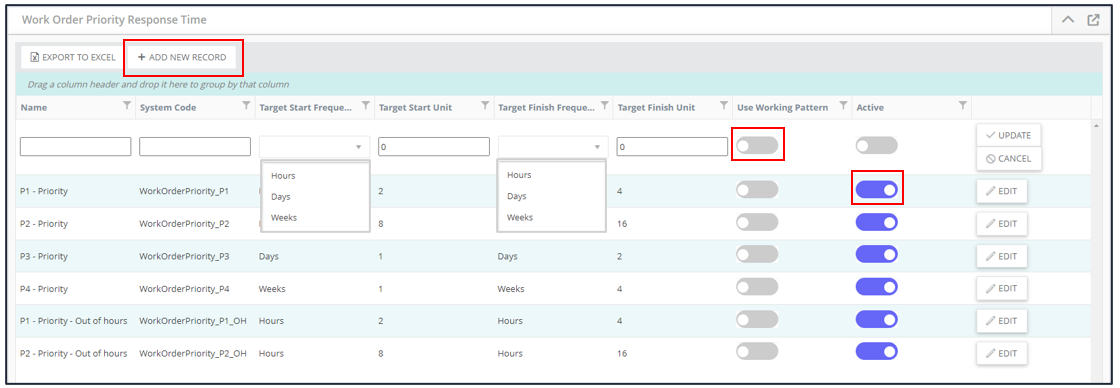Toggle Use Working Pattern in new record row

tap(757, 146)
